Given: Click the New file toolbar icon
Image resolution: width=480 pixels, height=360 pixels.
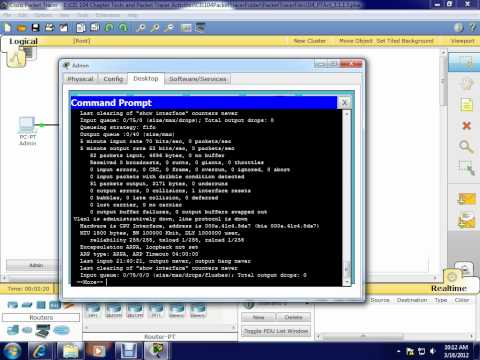Looking at the screenshot, I should (x=7, y=28).
